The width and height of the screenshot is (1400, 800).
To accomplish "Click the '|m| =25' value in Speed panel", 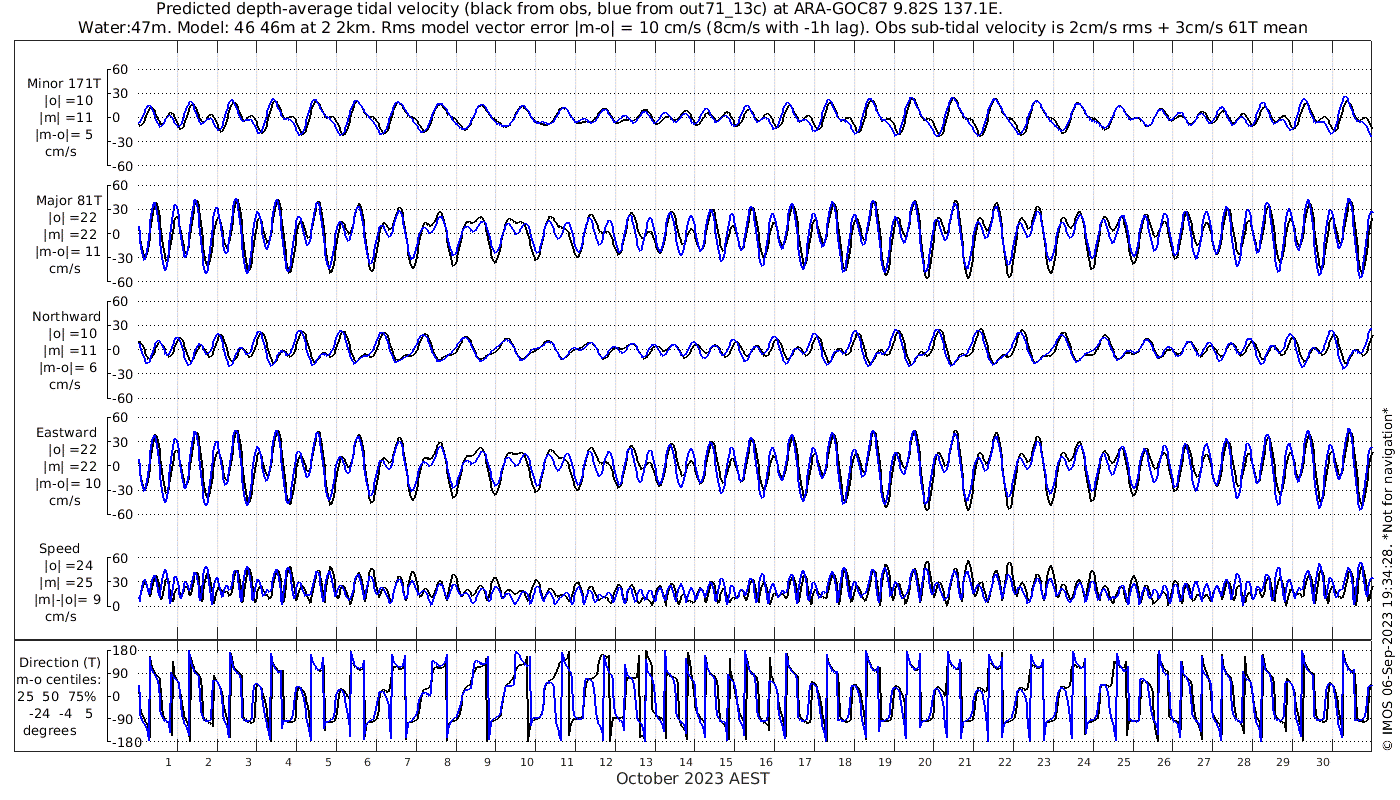I will point(66,582).
